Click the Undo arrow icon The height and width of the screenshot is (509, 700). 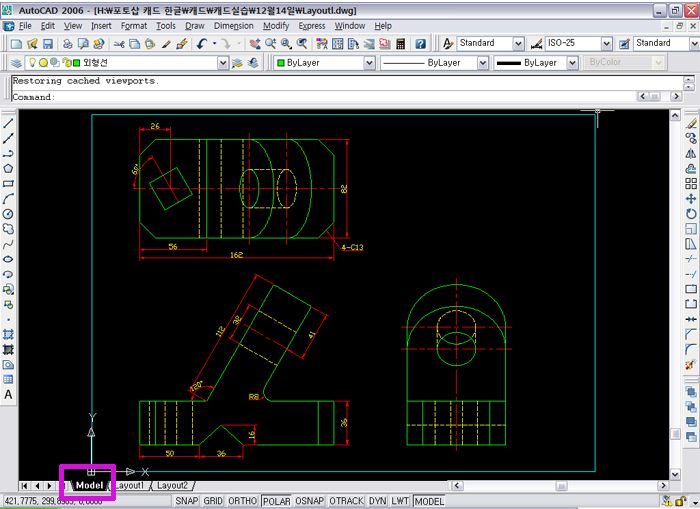coord(202,44)
